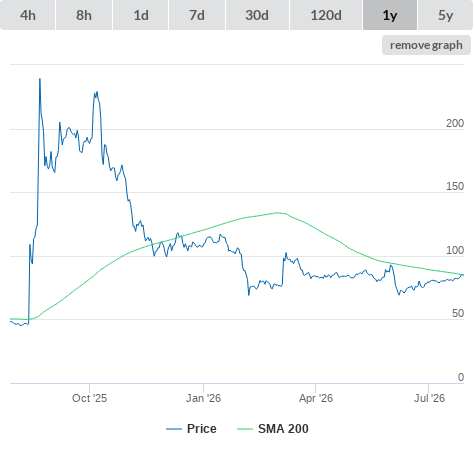Image resolution: width=474 pixels, height=455 pixels.
Task: Open the 7d chart range
Action: [x=197, y=15]
